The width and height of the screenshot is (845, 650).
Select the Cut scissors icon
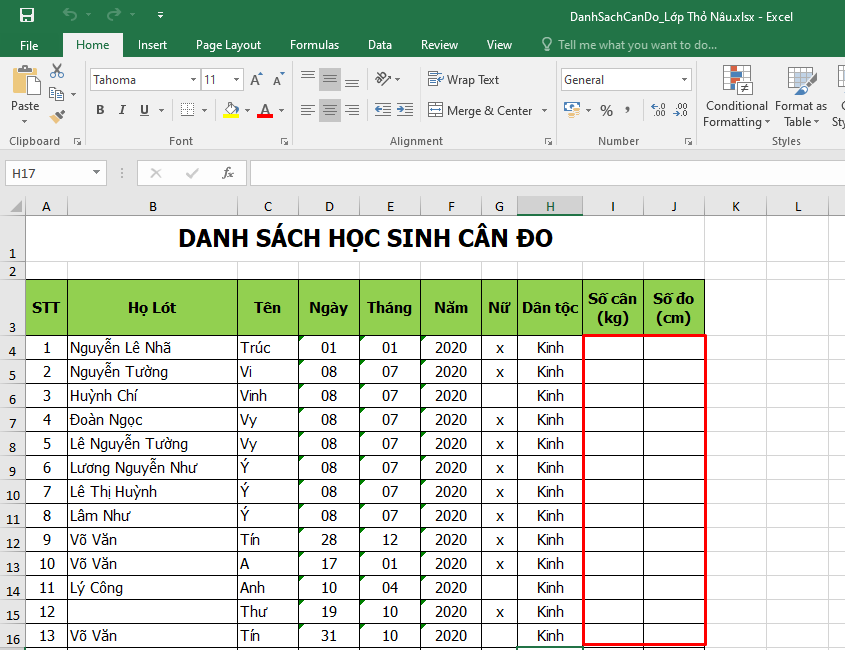[x=57, y=71]
